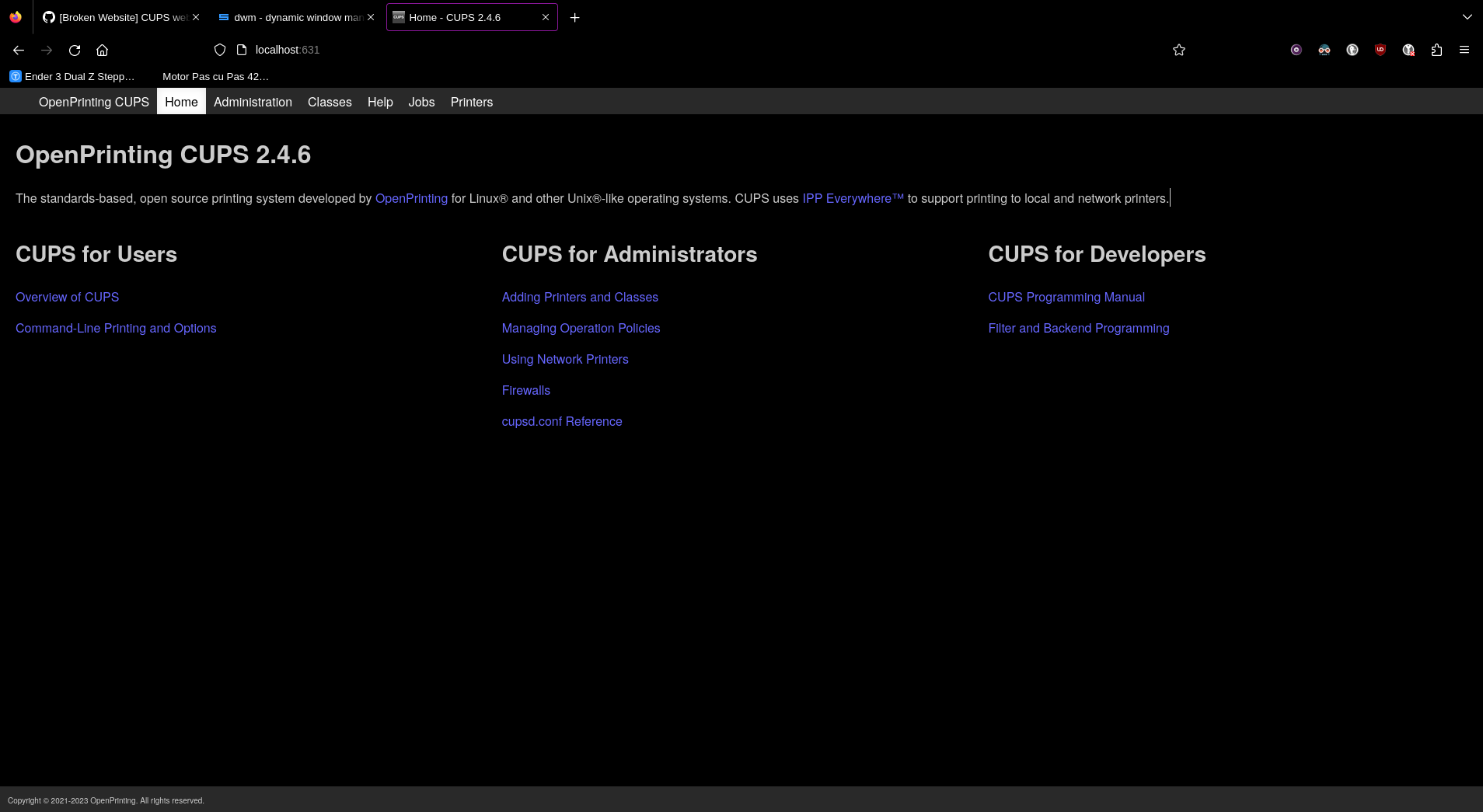Open the Overview of CUPS link
The height and width of the screenshot is (812, 1483).
67,297
